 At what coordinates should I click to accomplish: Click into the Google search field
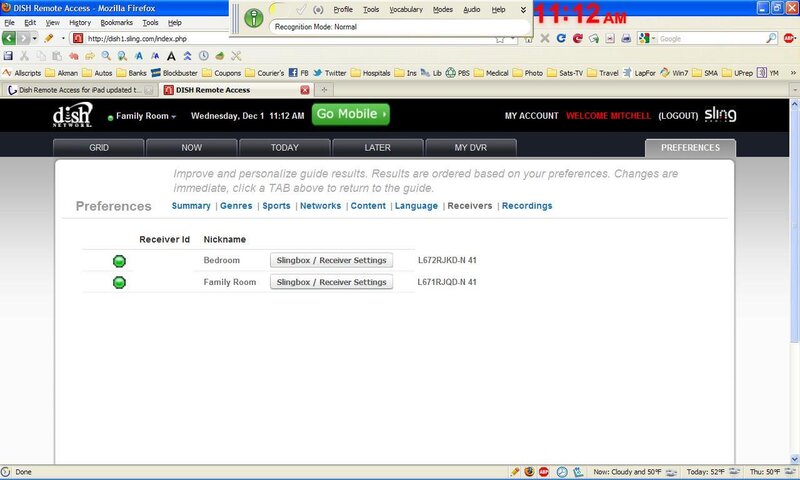tap(711, 38)
